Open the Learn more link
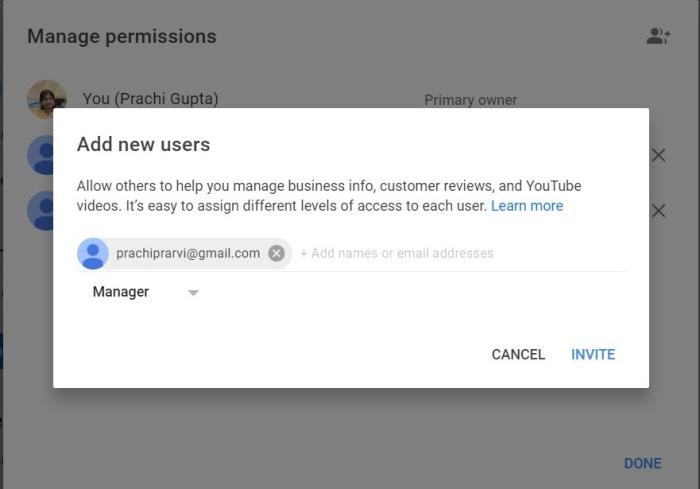Image resolution: width=700 pixels, height=489 pixels. click(527, 206)
